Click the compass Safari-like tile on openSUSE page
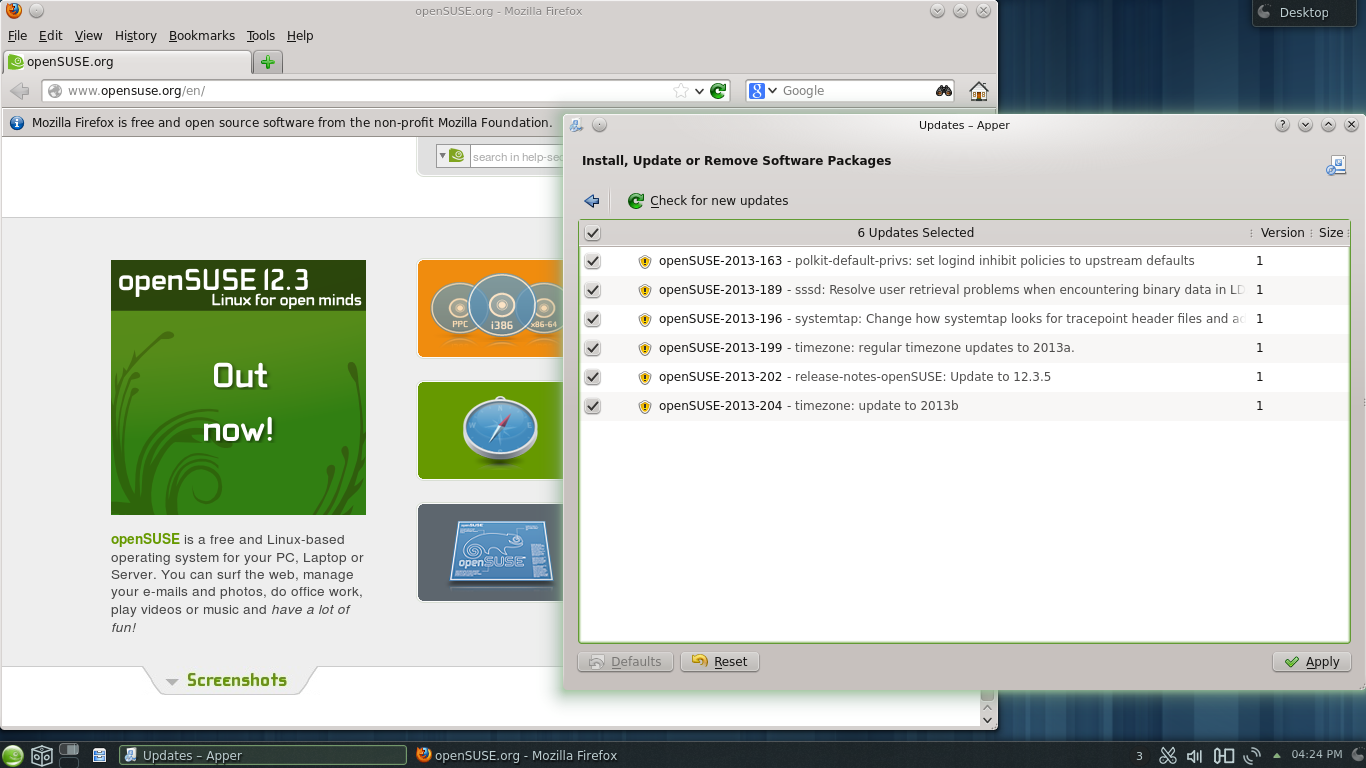This screenshot has height=768, width=1366. click(490, 430)
